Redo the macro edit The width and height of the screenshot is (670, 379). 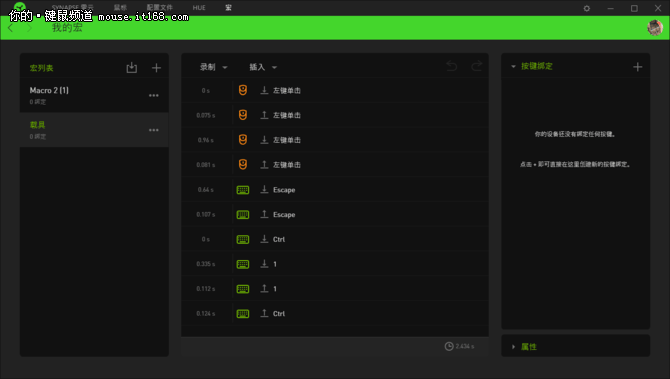click(x=476, y=66)
